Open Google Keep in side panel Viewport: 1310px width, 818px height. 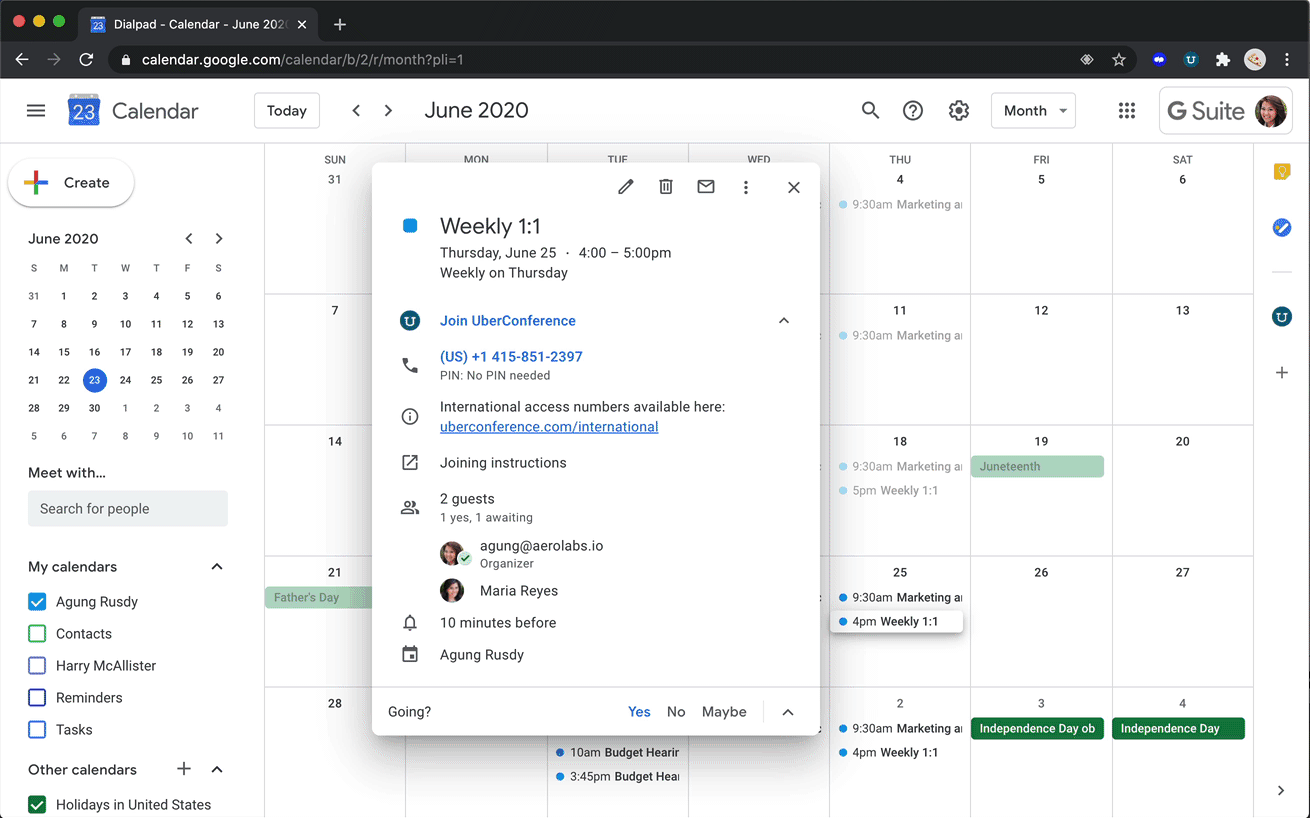[1282, 172]
